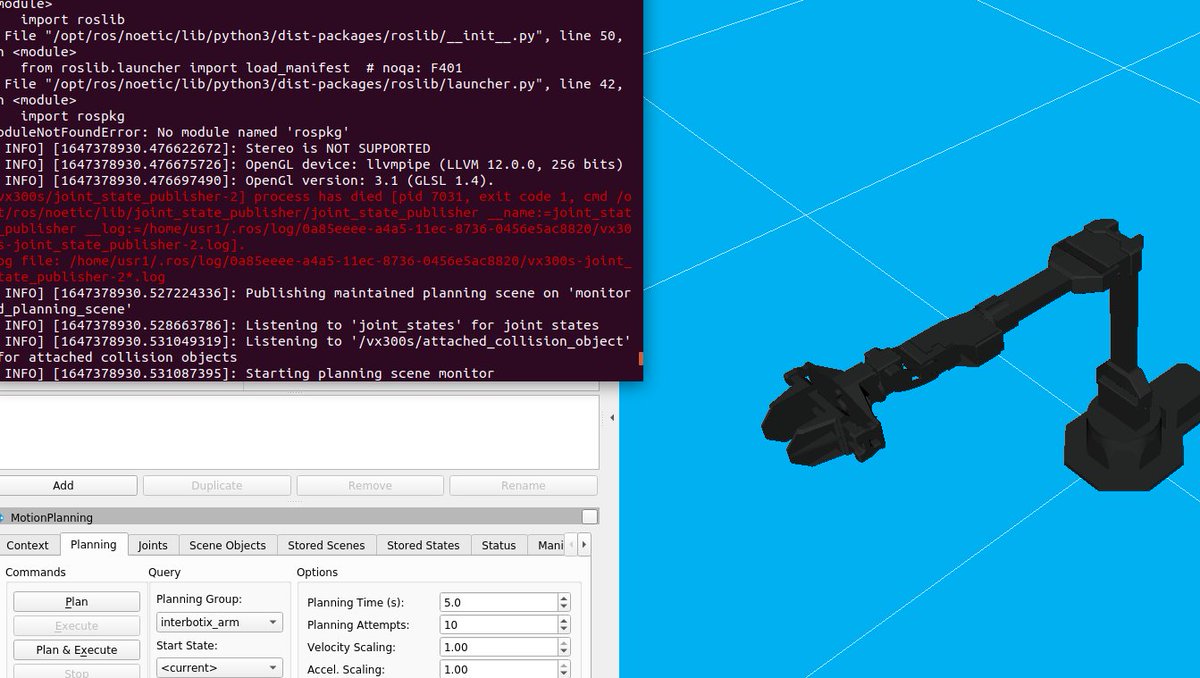Screen dimensions: 1200x678
Task: Open the Scene Objects tab
Action: pos(228,545)
